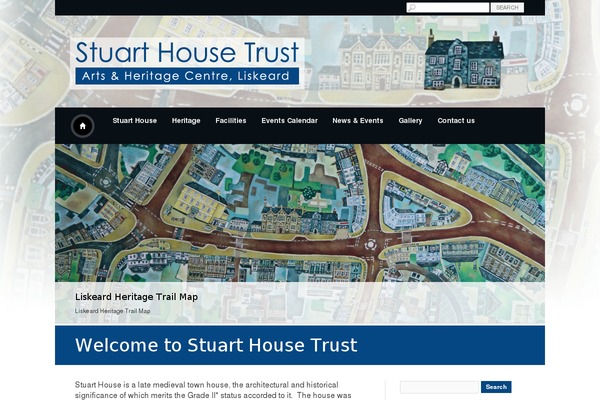Screen dimensions: 600x400
Task: Click the Liskeard Heritage Trail Map heading
Action: coord(136,297)
